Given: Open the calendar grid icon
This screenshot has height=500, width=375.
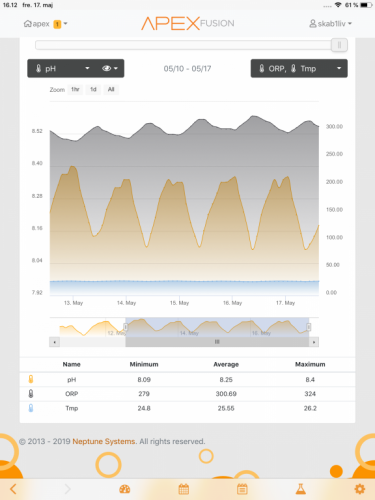Looking at the screenshot, I should pyautogui.click(x=184, y=489).
